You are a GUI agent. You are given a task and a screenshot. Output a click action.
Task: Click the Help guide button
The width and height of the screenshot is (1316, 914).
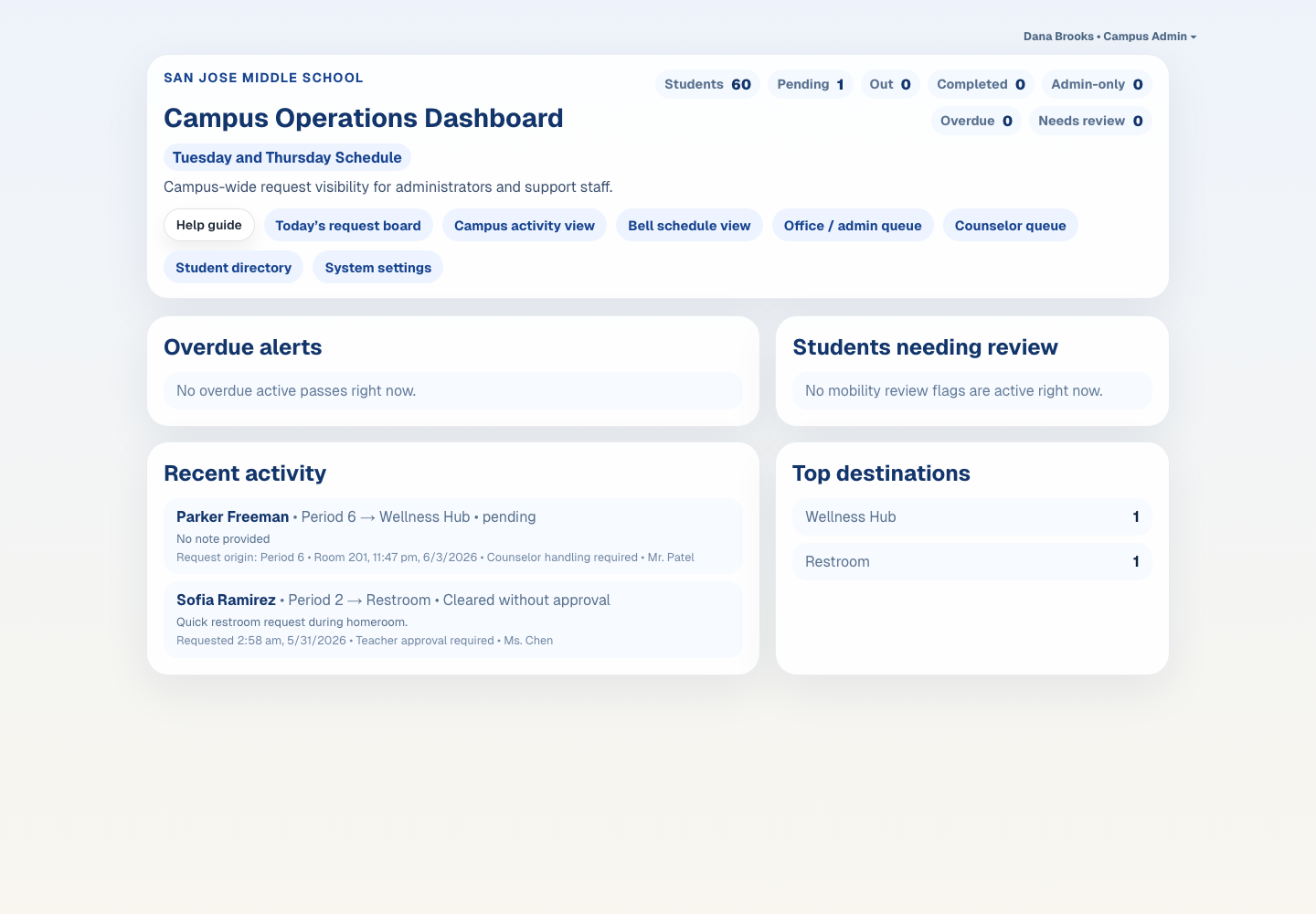tap(209, 225)
